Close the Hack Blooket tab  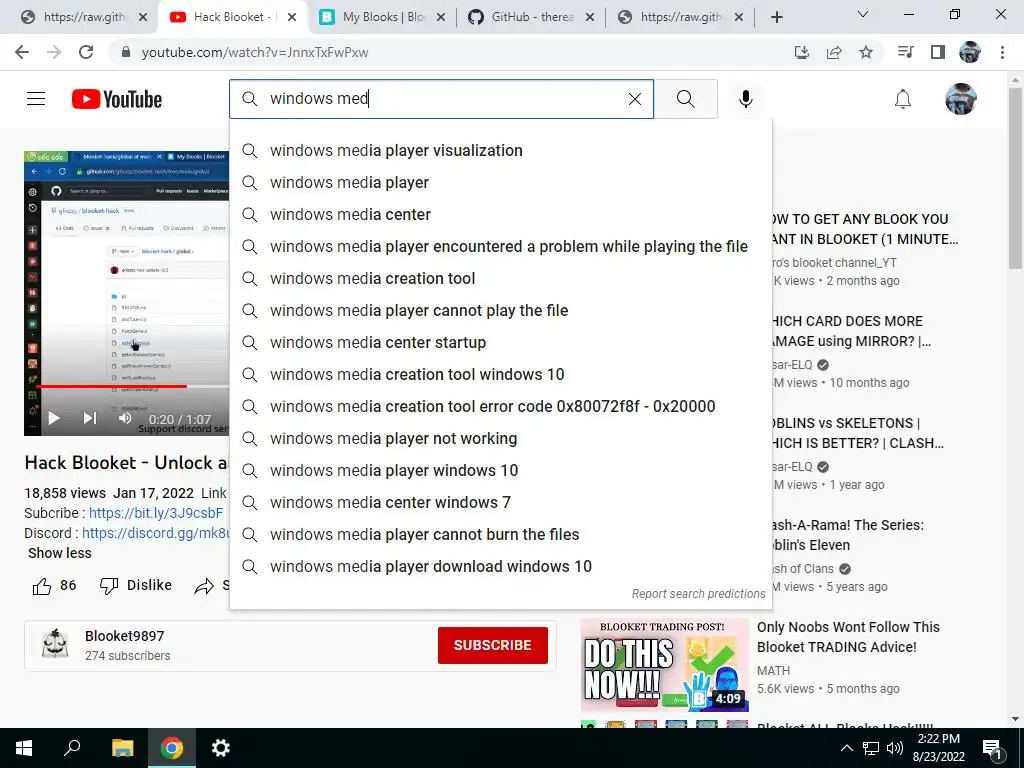click(292, 17)
